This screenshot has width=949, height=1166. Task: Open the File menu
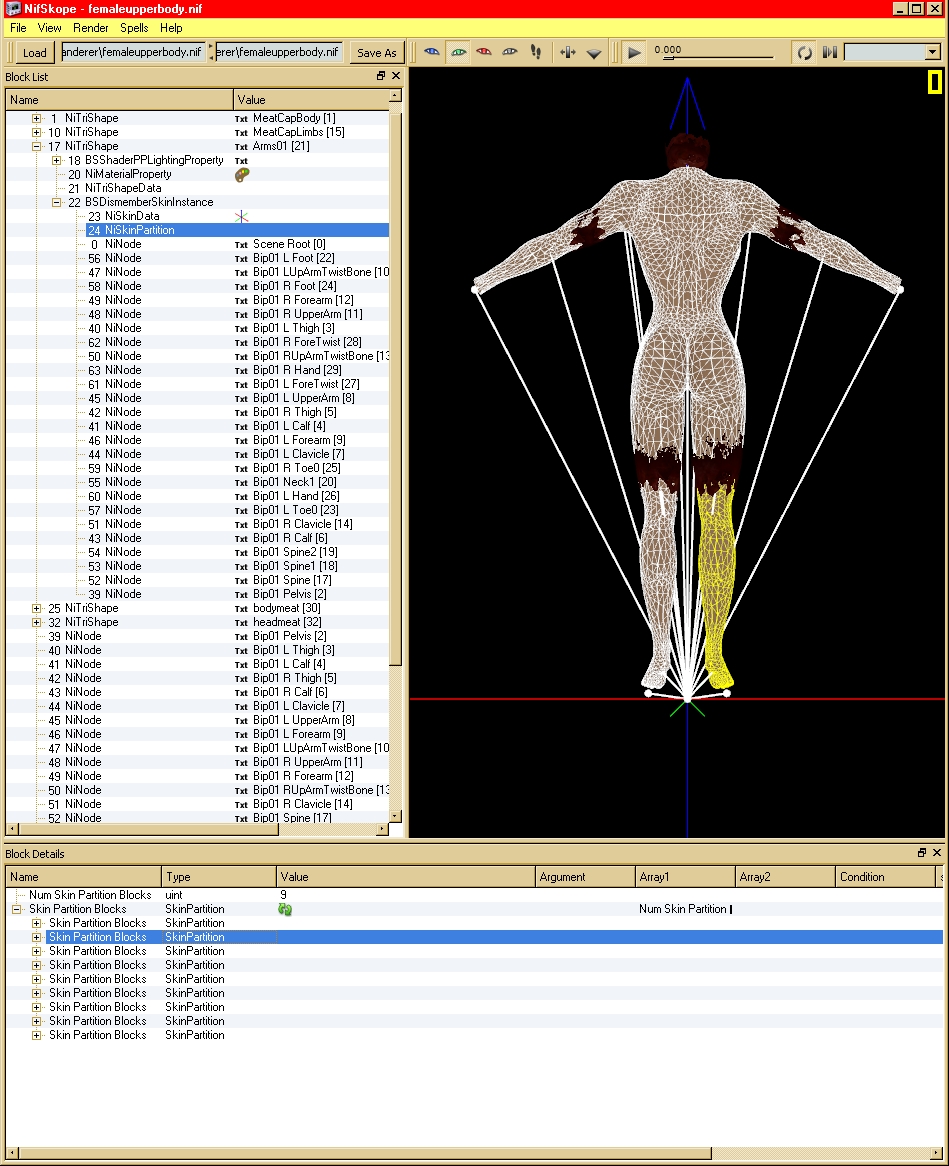pos(18,28)
